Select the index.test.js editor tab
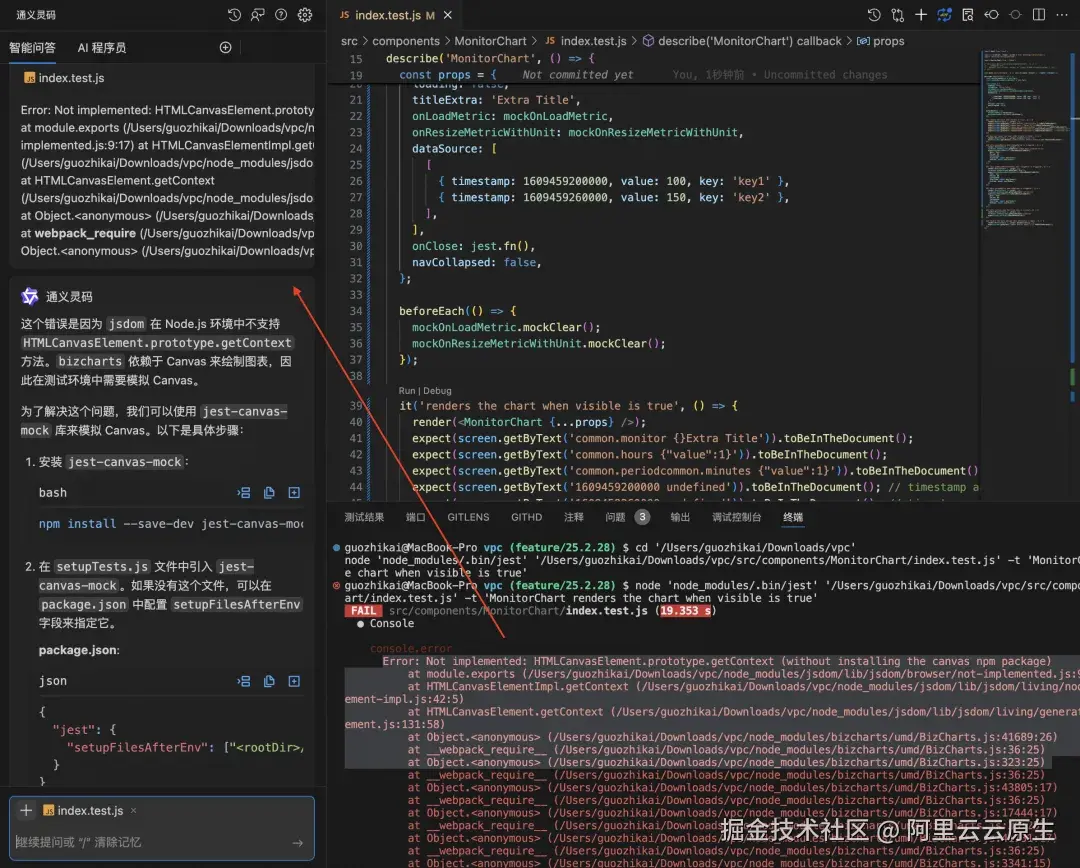This screenshot has height=868, width=1080. [395, 14]
